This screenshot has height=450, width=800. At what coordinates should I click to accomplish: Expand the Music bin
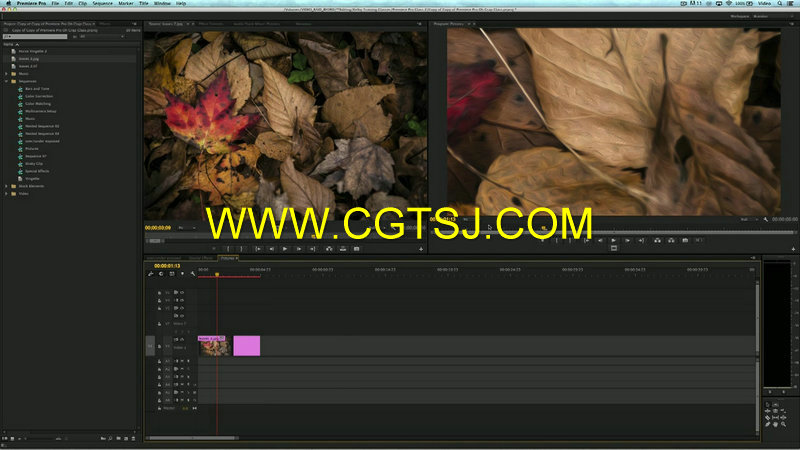pyautogui.click(x=7, y=74)
